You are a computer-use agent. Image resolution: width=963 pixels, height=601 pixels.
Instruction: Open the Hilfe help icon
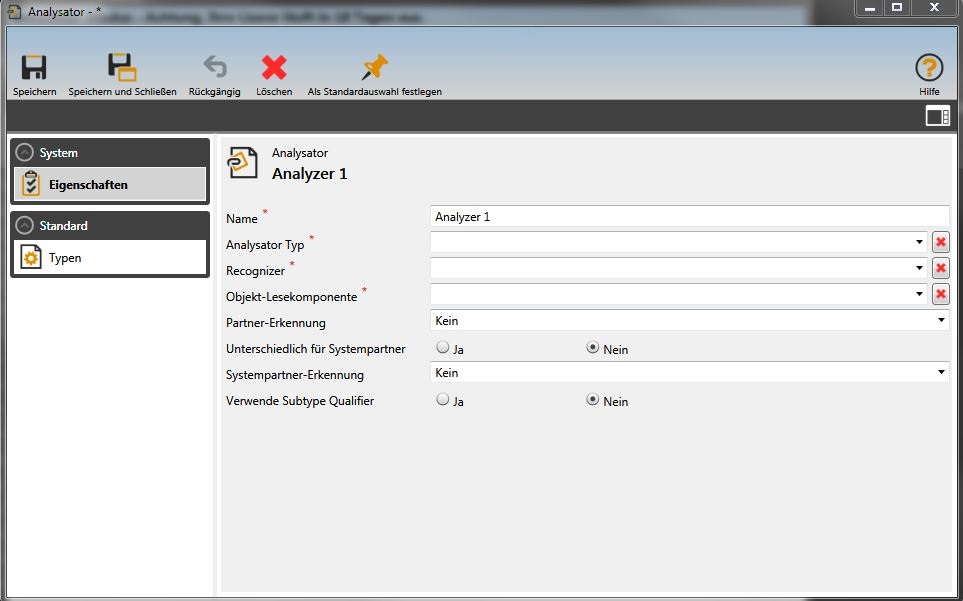(929, 68)
